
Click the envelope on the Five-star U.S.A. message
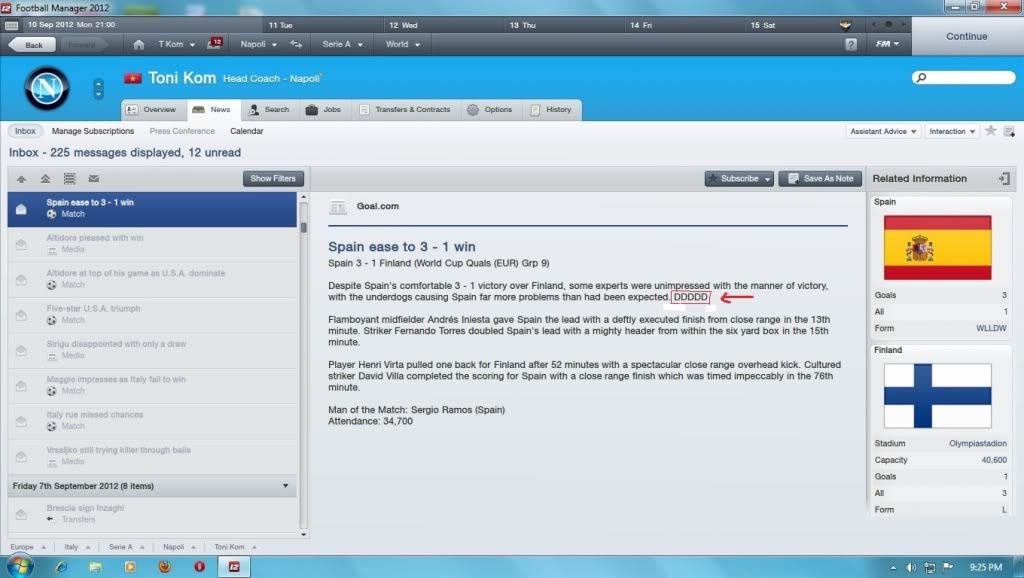[22, 315]
